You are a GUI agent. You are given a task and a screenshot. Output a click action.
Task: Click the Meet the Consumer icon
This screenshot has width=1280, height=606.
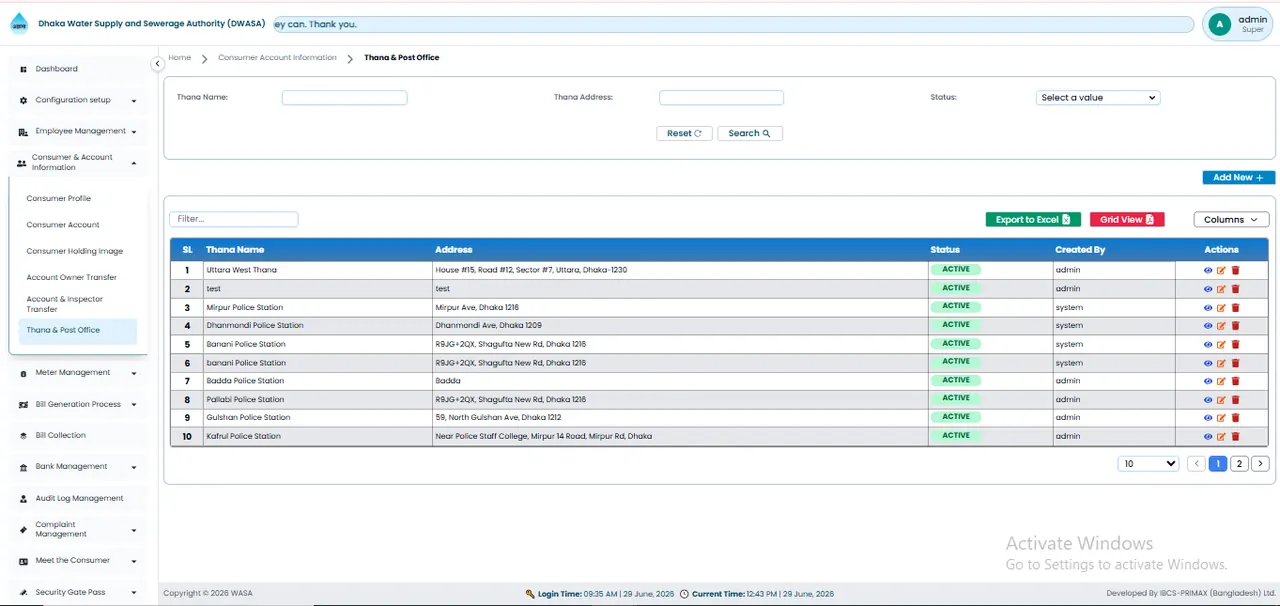[23, 561]
